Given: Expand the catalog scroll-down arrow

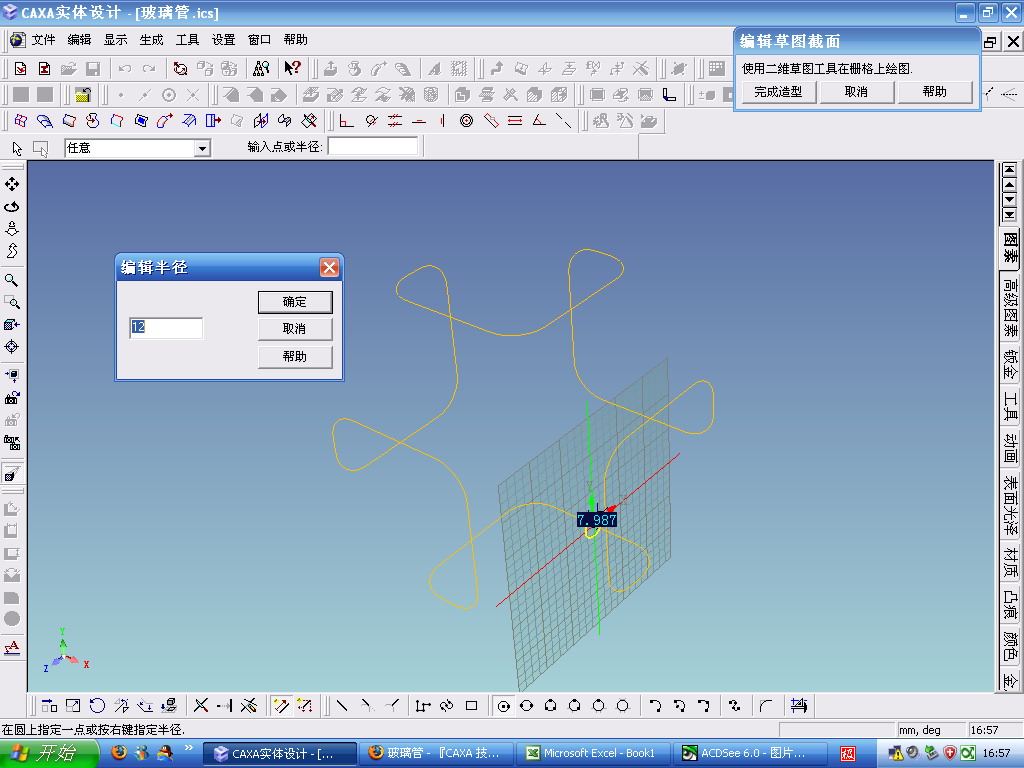Looking at the screenshot, I should click(x=1010, y=200).
